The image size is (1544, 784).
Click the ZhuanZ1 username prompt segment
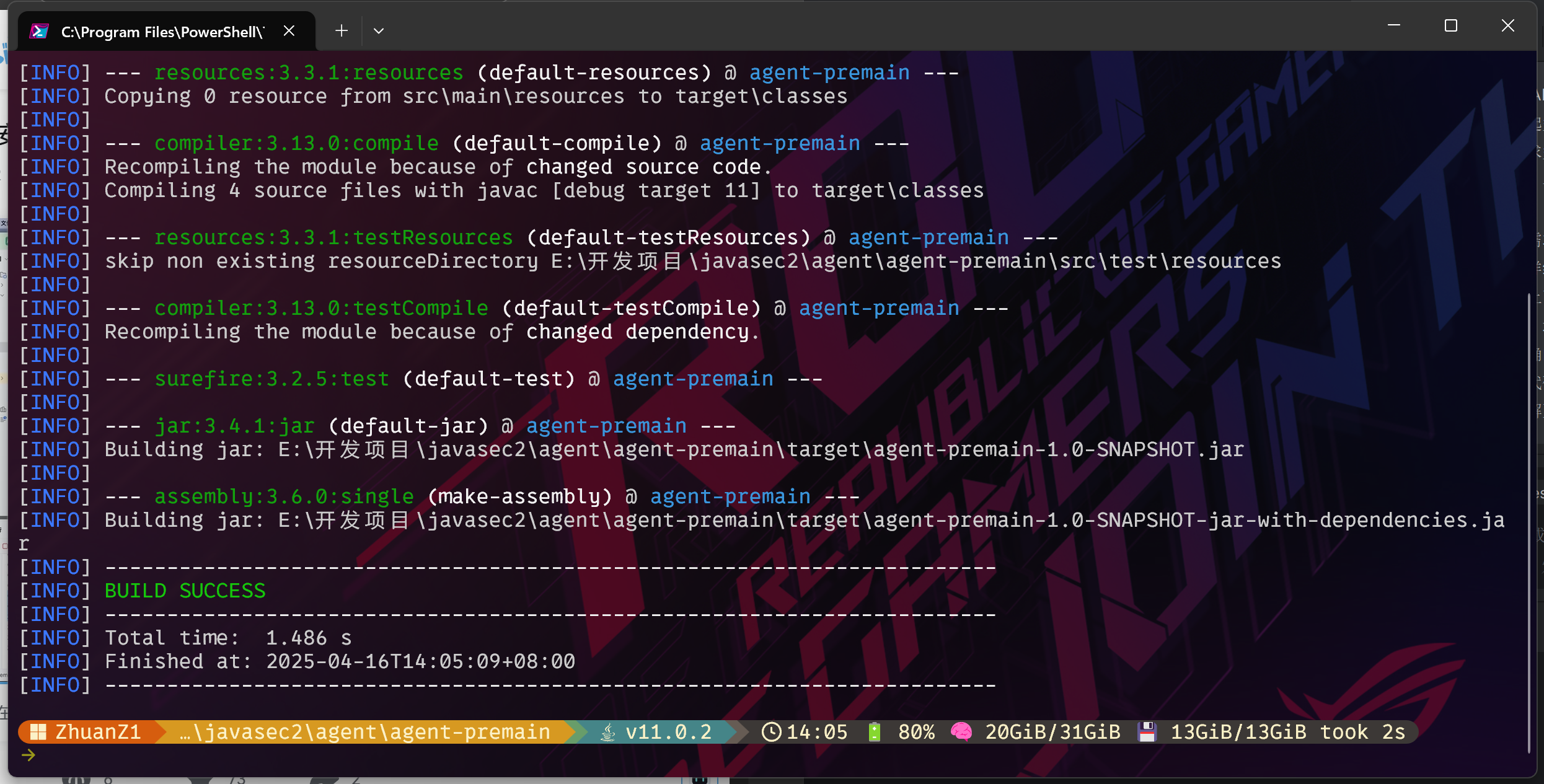pos(98,732)
